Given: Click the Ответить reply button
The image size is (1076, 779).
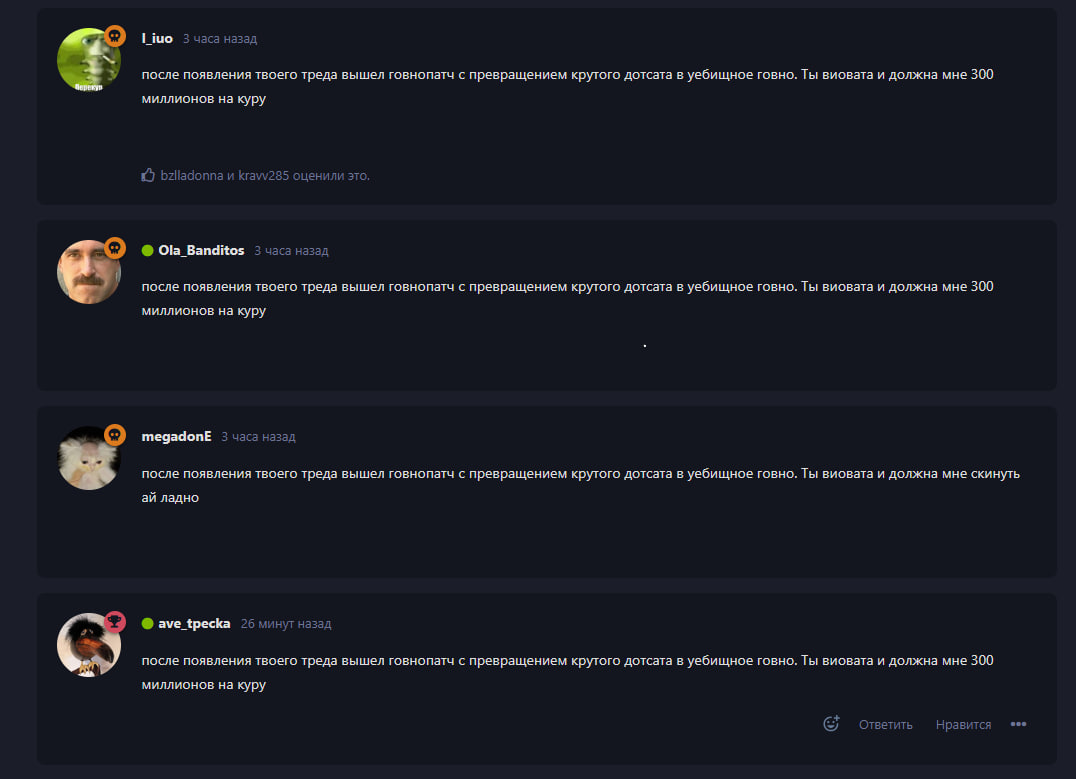Looking at the screenshot, I should point(885,724).
